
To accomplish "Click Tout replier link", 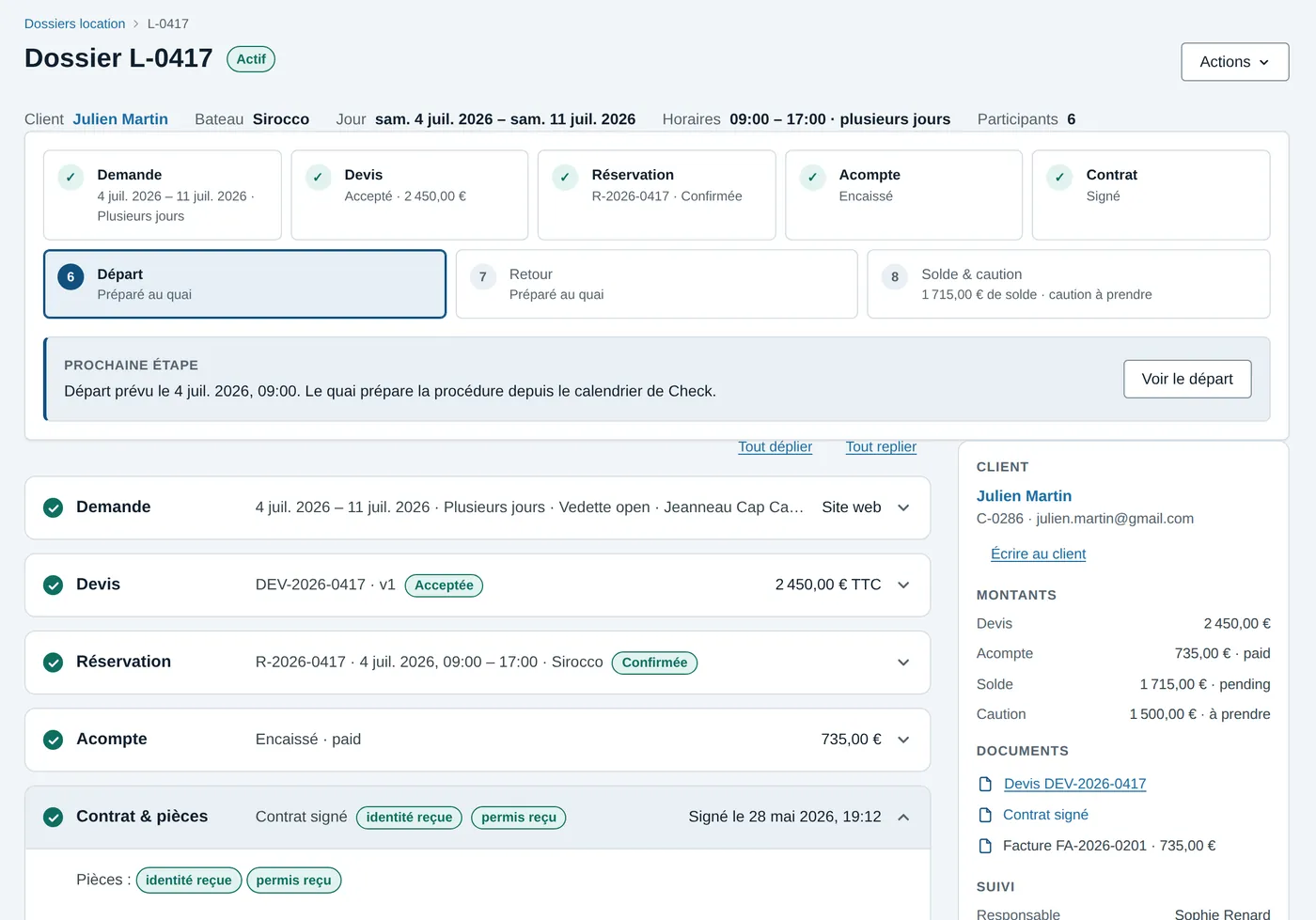I will click(x=881, y=446).
